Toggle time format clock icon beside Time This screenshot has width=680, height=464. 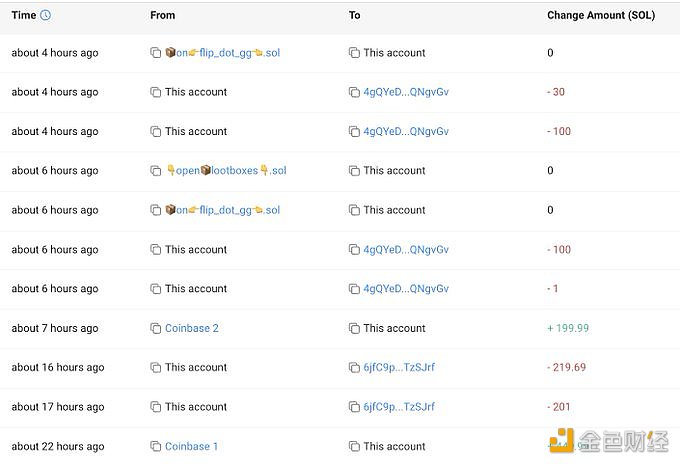pos(46,15)
